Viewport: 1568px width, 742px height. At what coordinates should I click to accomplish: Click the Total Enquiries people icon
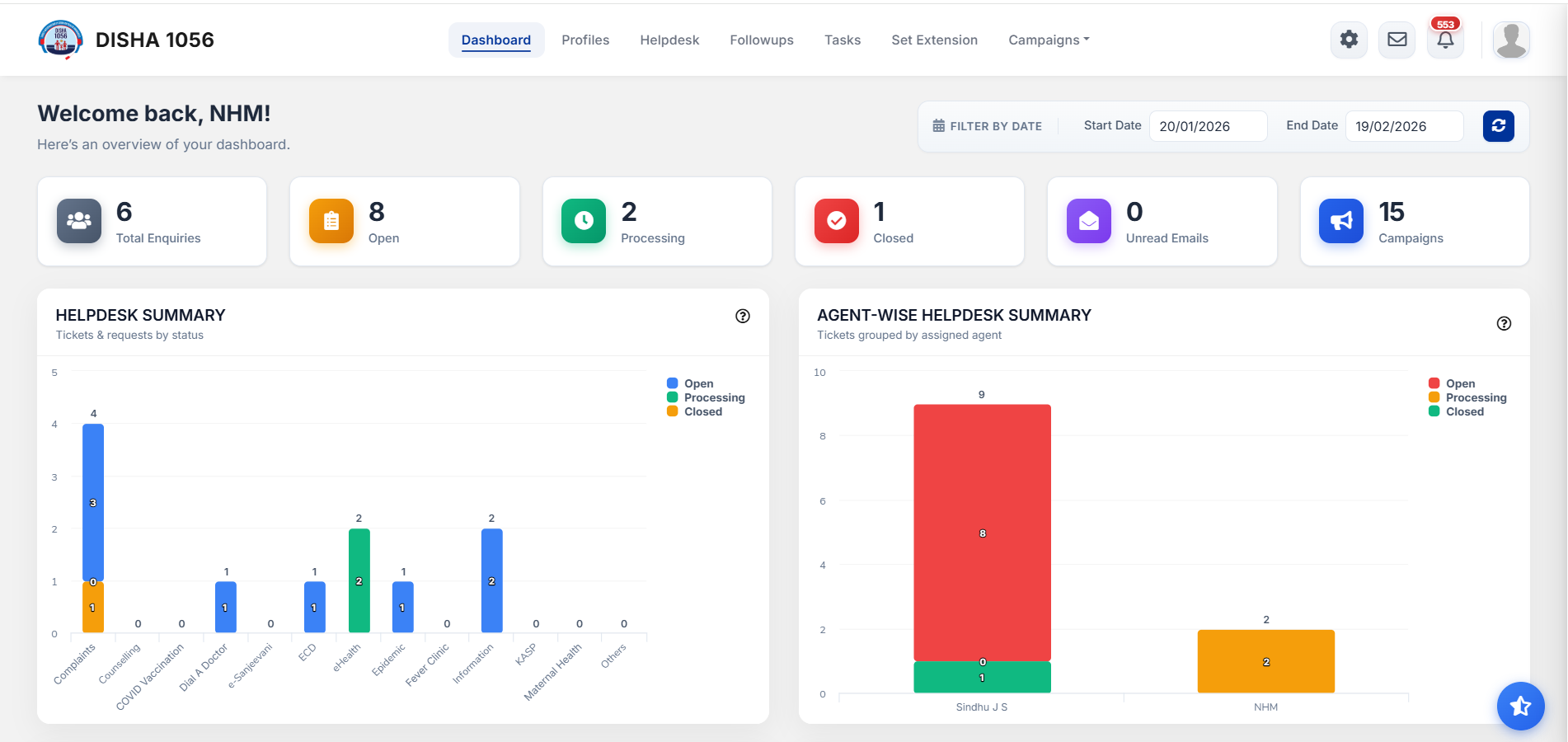tap(78, 221)
